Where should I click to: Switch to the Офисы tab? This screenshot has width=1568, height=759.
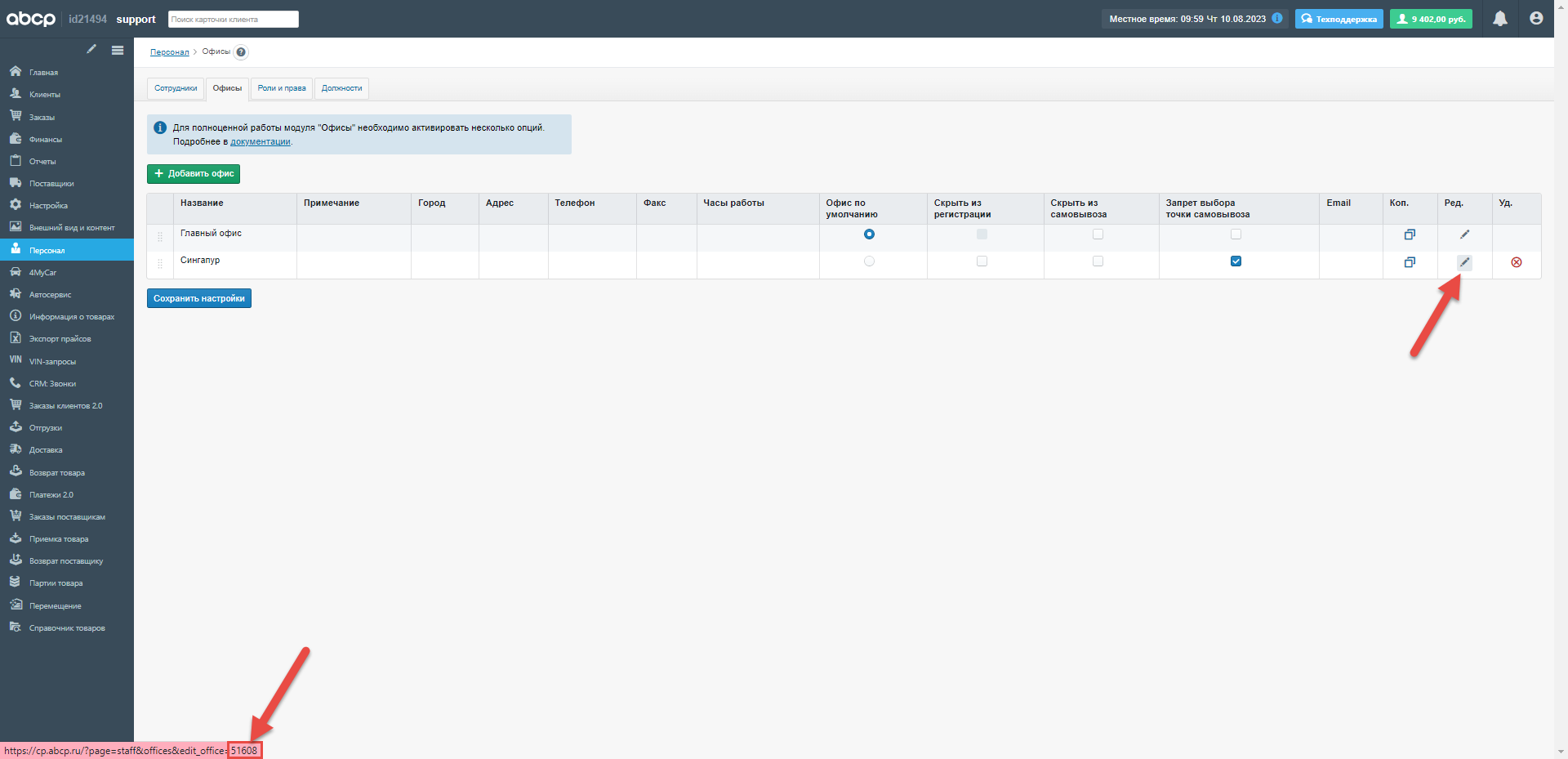(x=227, y=88)
